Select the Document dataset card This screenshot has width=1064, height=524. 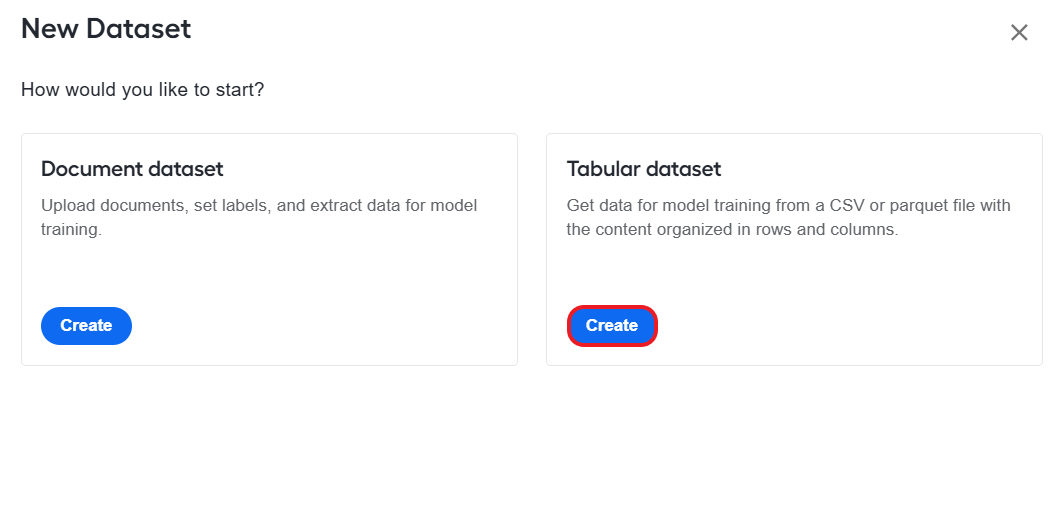coord(269,250)
